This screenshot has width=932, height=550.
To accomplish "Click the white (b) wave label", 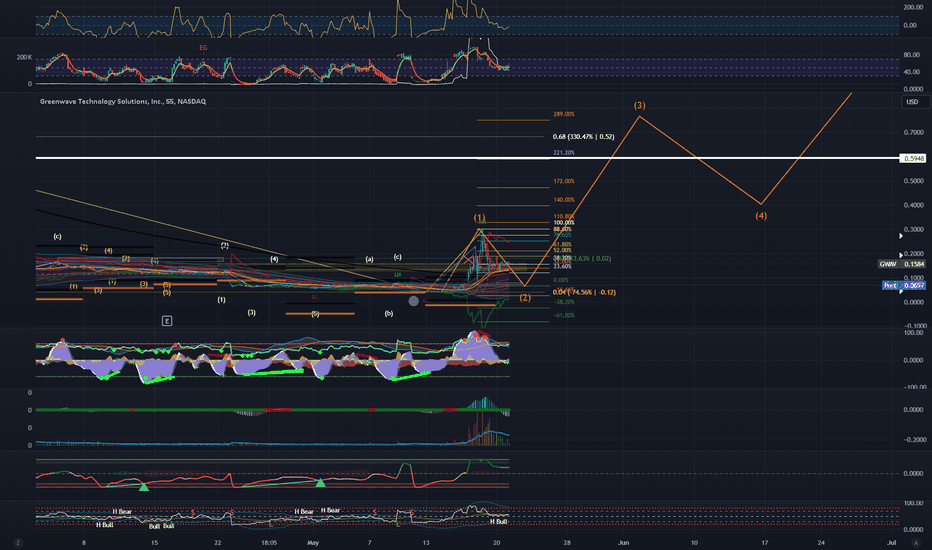I will (x=389, y=313).
